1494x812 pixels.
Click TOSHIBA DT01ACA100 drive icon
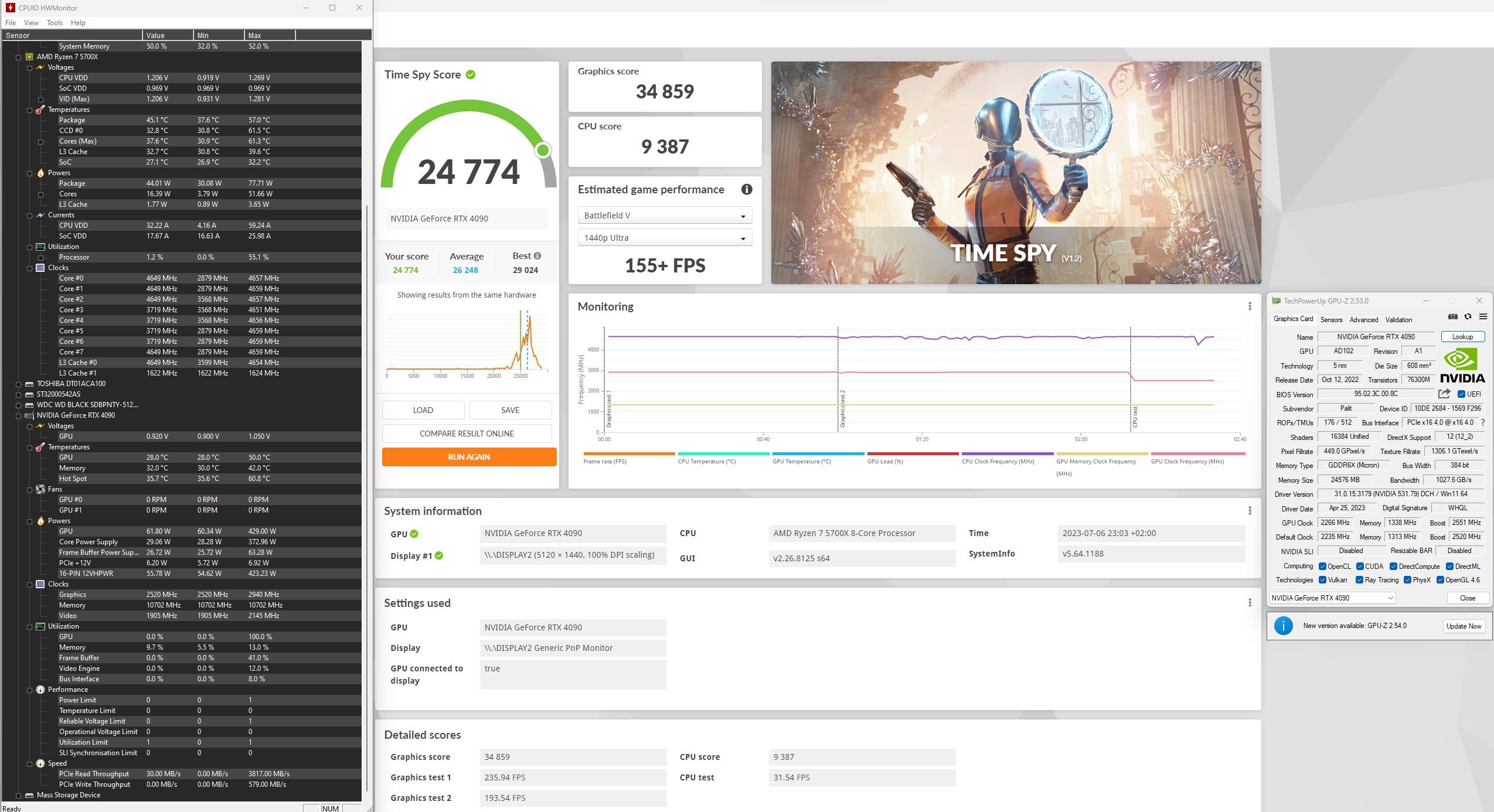tap(29, 384)
